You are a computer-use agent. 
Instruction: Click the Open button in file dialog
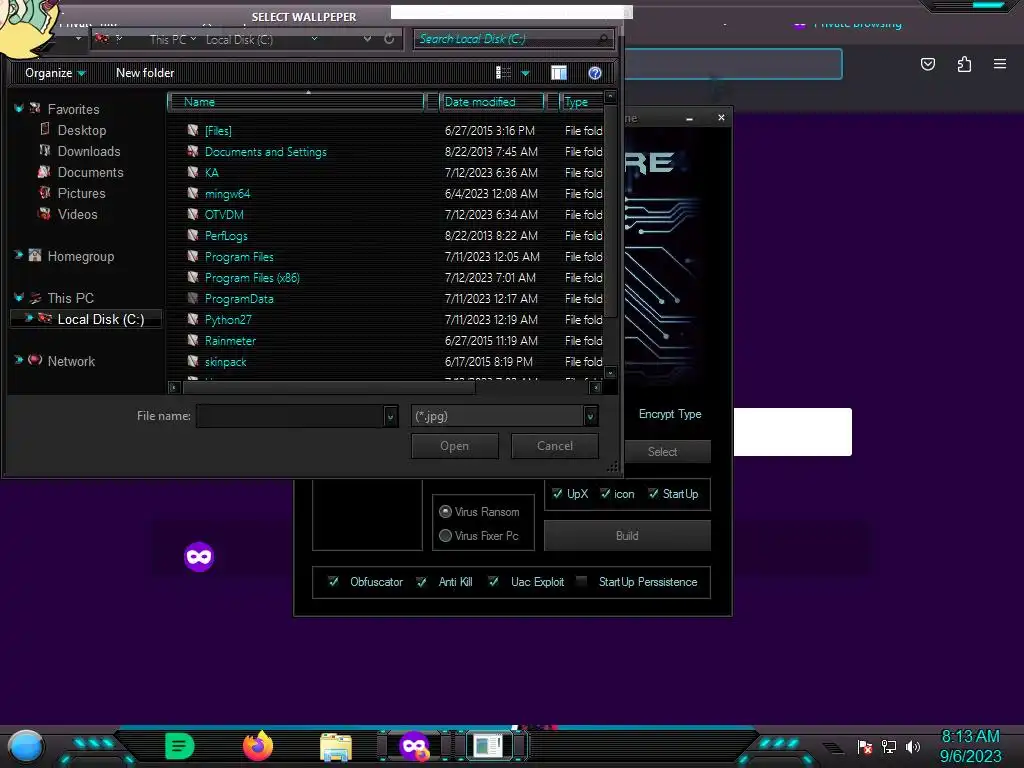click(455, 446)
